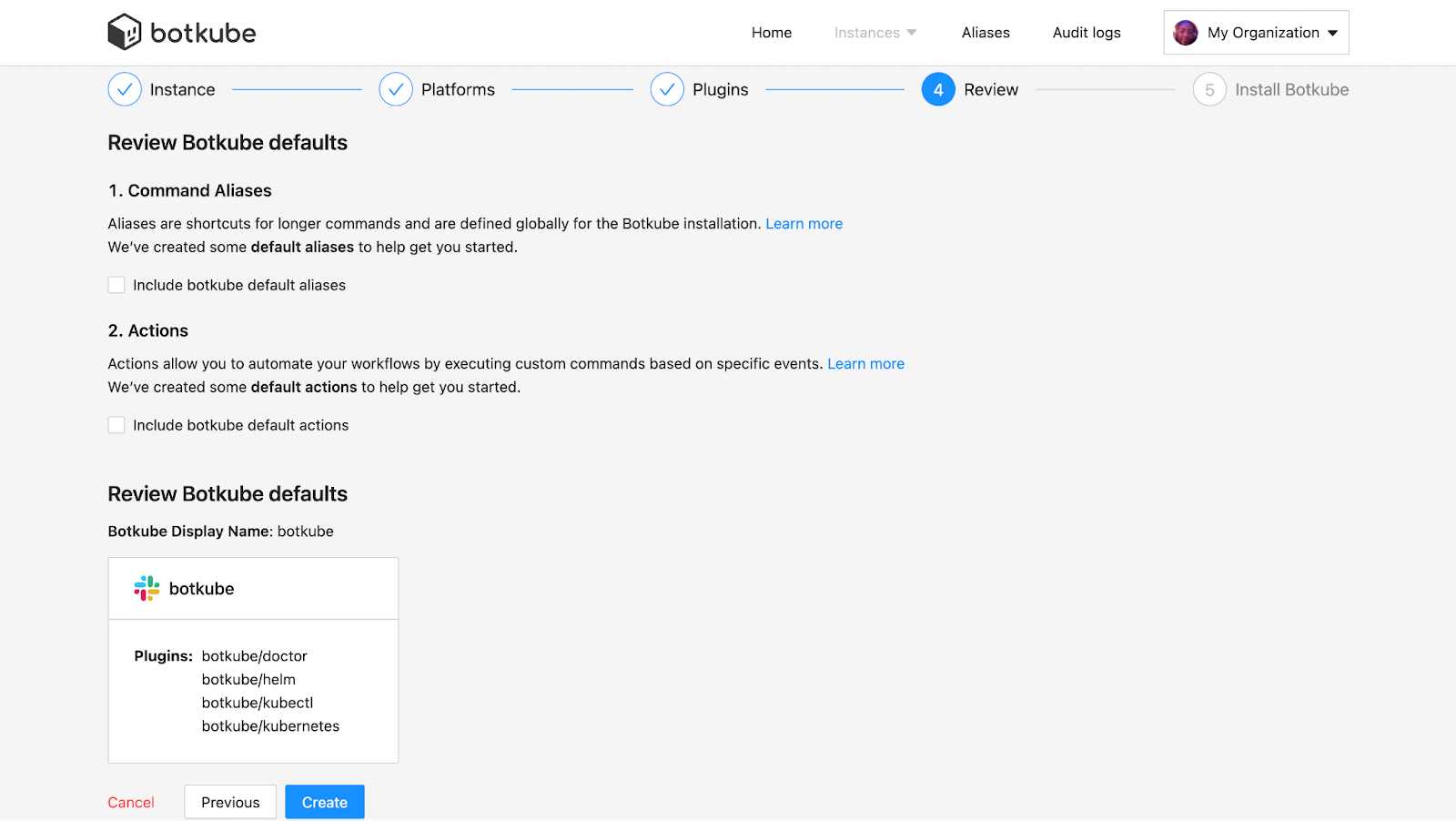Click the completed Plugins step checkmark
The height and width of the screenshot is (821, 1456).
click(x=667, y=89)
